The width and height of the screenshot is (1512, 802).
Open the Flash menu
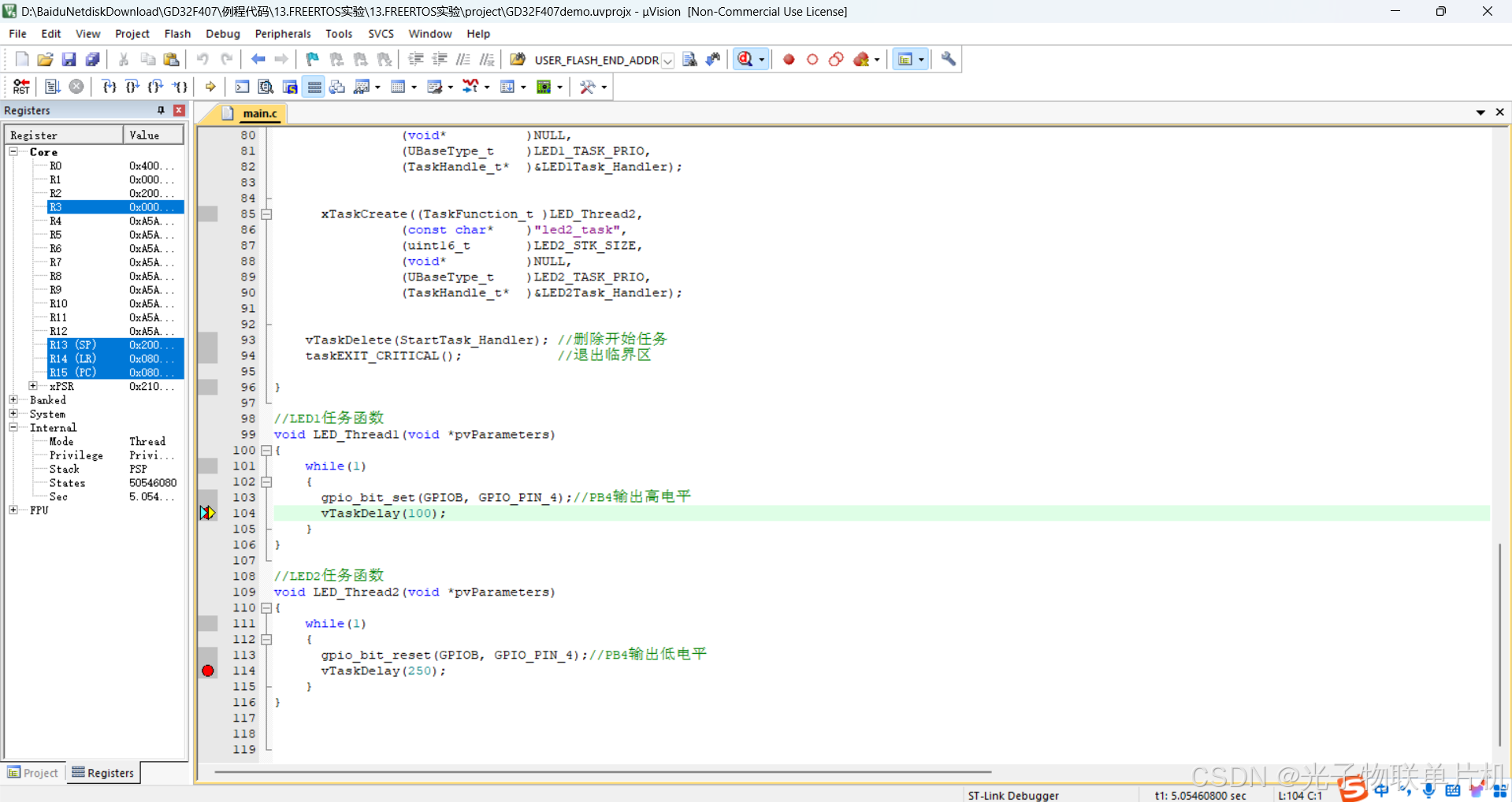177,34
